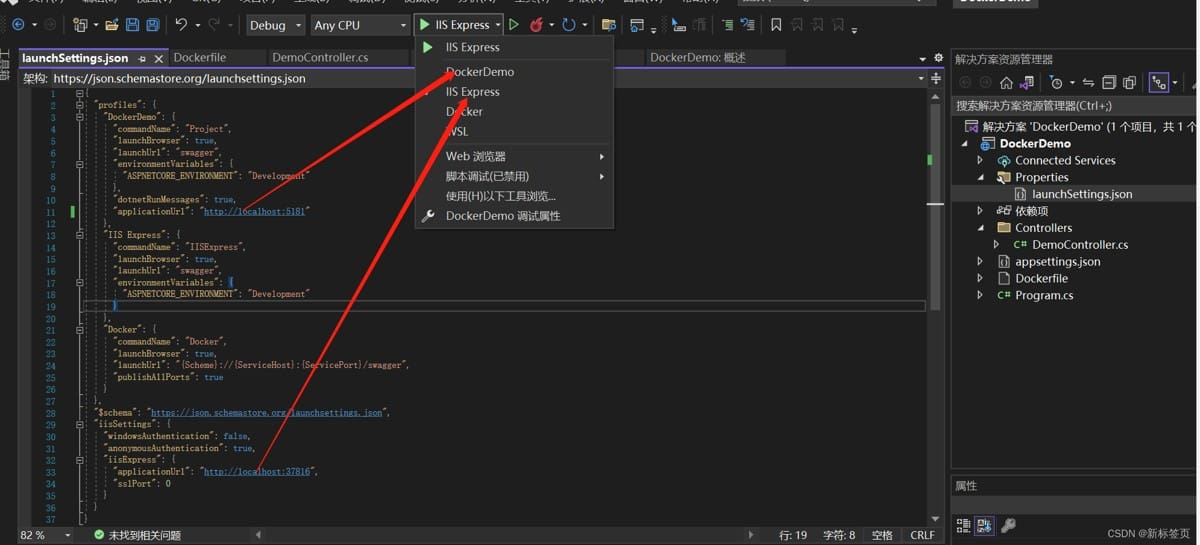
Task: Click the Collapse All icon in Solution Explorer
Action: tap(1108, 82)
